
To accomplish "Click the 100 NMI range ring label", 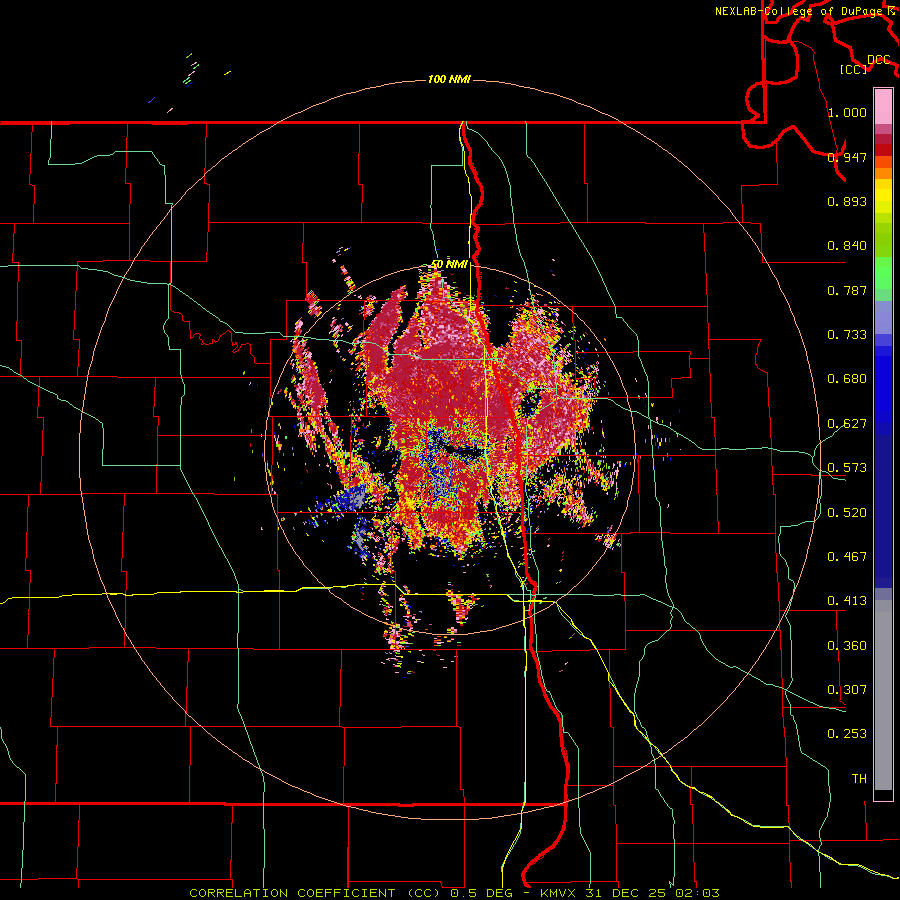I will [x=449, y=79].
